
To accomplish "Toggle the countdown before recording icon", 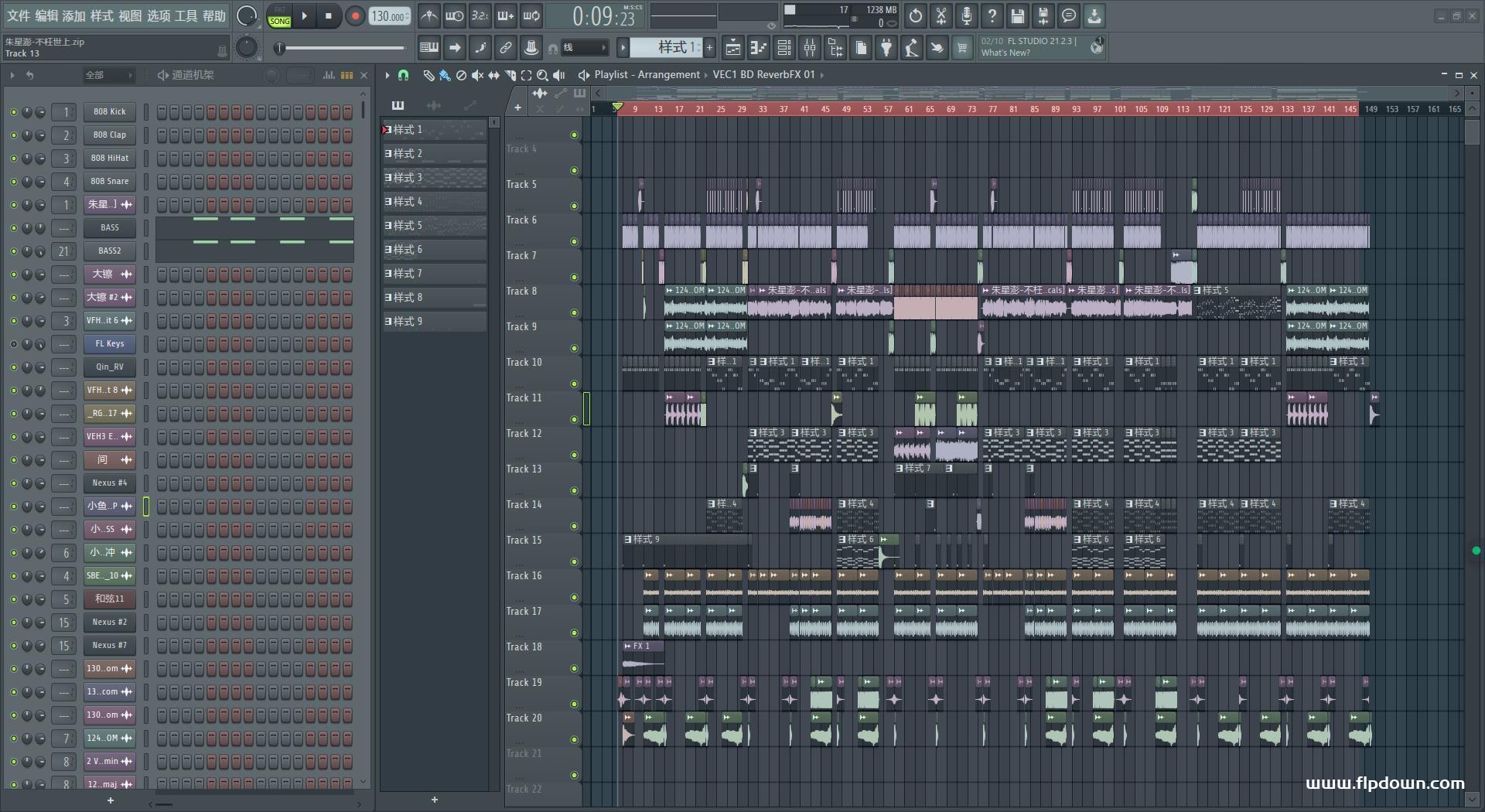I will tap(480, 15).
